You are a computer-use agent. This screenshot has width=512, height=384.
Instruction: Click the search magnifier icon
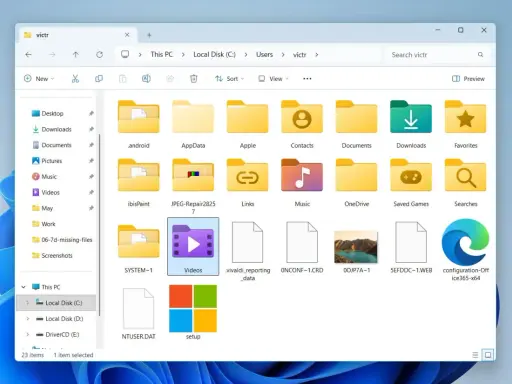(x=480, y=55)
